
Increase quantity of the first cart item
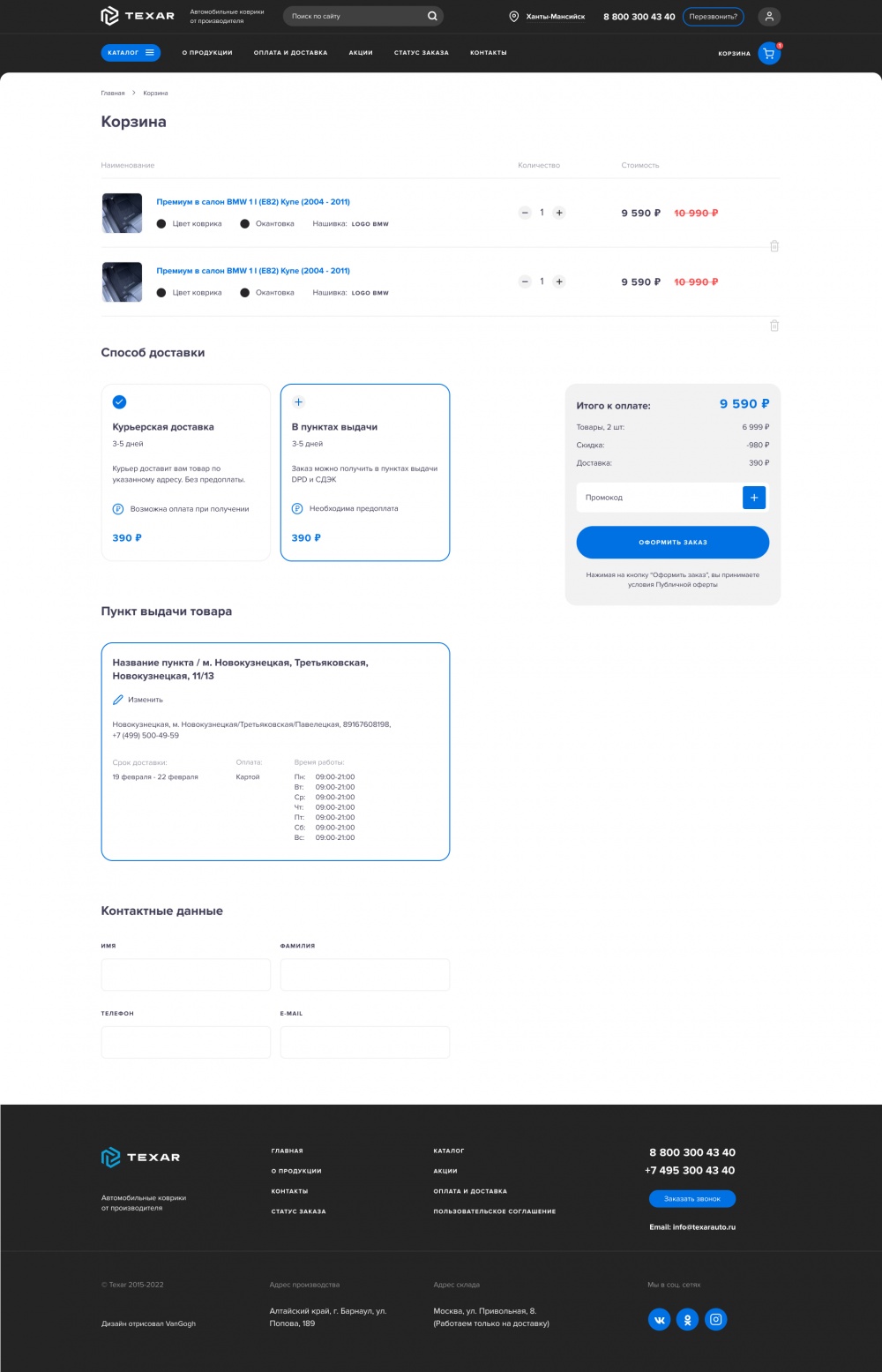[559, 213]
